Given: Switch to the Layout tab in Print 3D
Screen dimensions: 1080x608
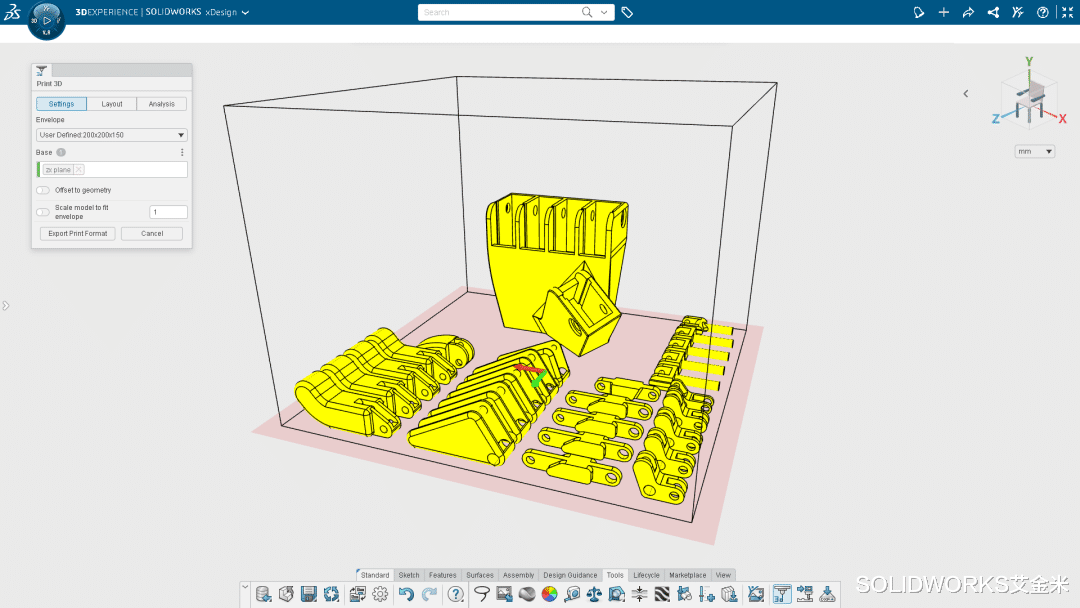Looking at the screenshot, I should (x=112, y=103).
